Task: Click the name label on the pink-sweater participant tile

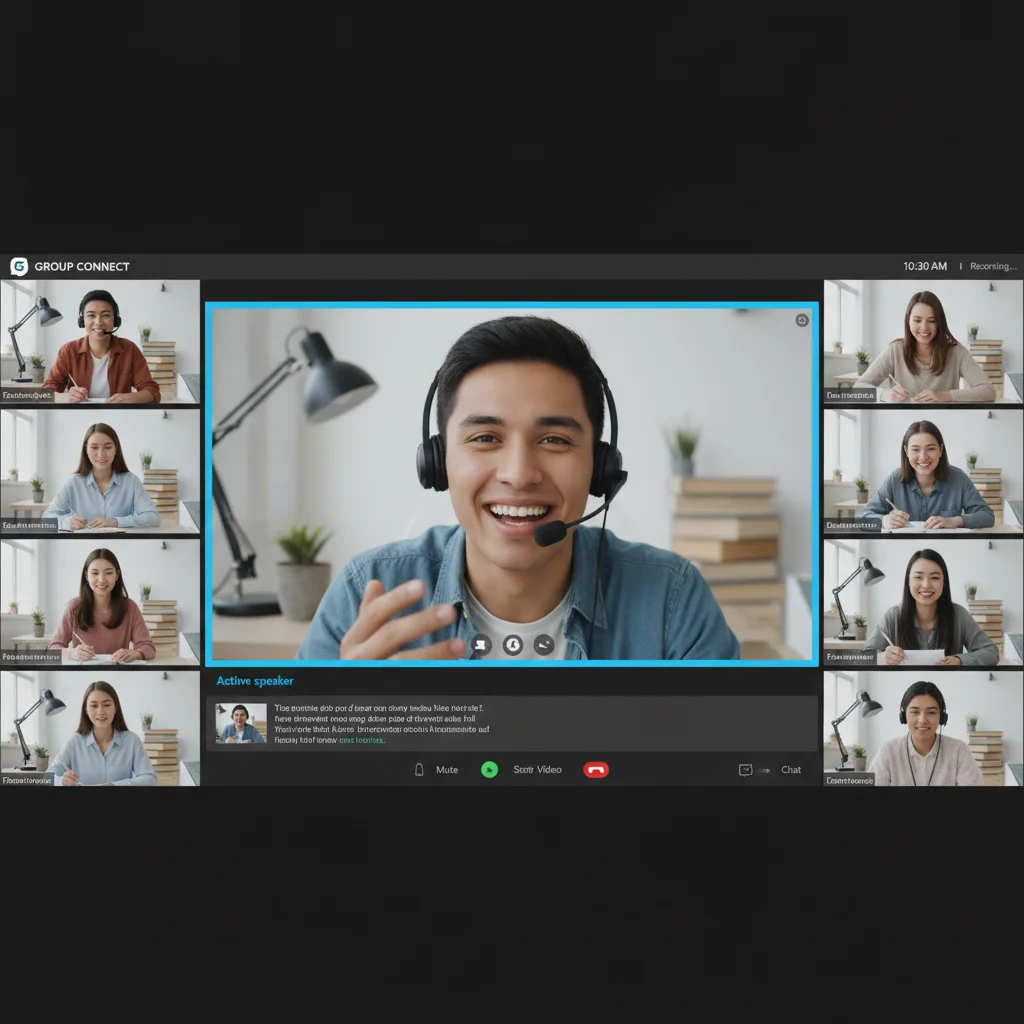Action: pyautogui.click(x=31, y=656)
